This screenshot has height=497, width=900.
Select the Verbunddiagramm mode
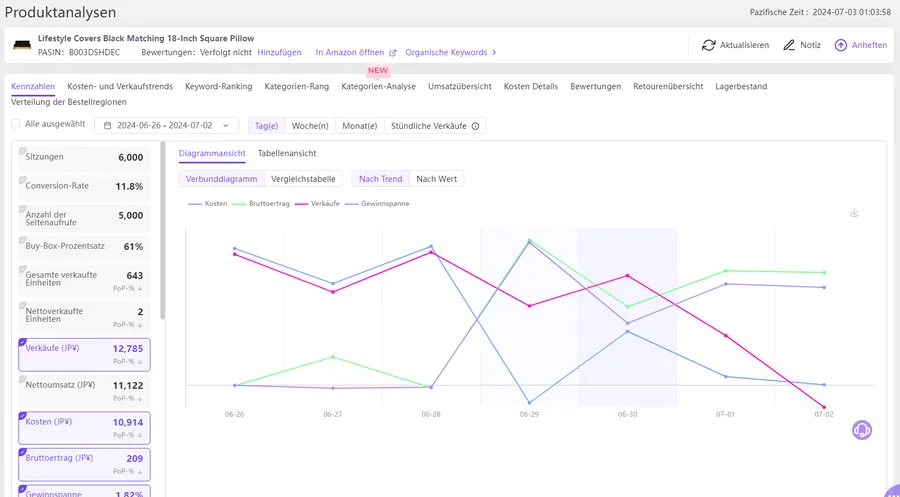[222, 179]
